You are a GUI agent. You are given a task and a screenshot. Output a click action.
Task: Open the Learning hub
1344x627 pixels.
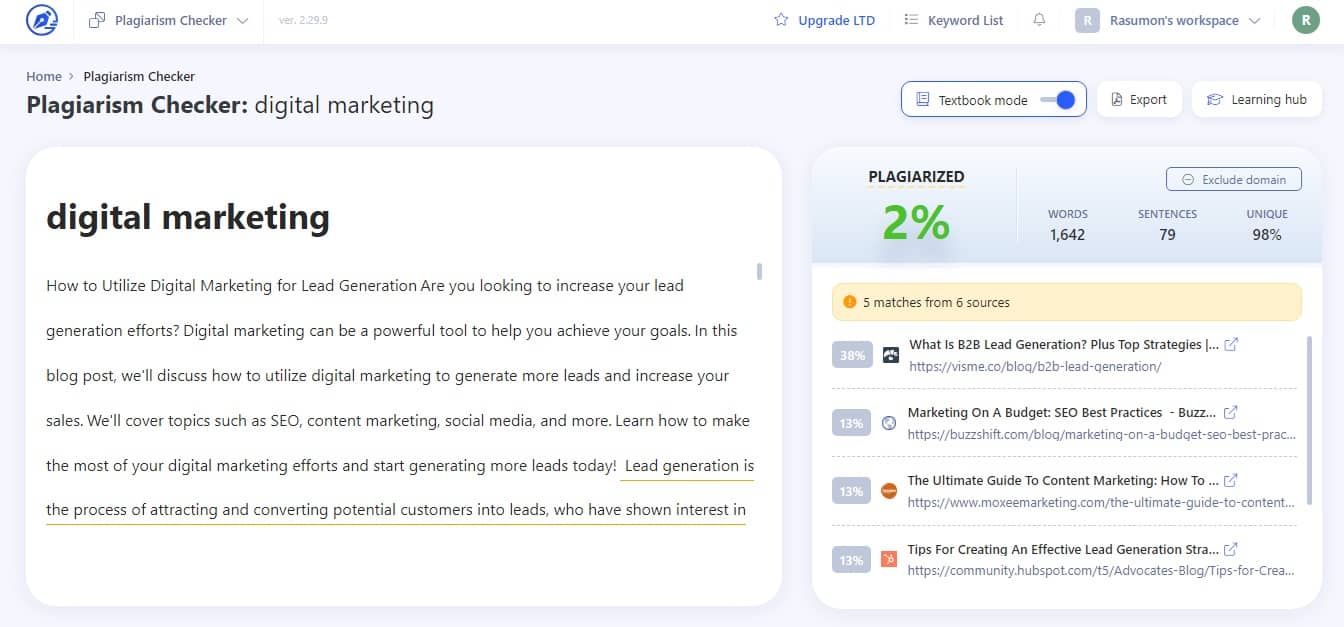click(1256, 100)
